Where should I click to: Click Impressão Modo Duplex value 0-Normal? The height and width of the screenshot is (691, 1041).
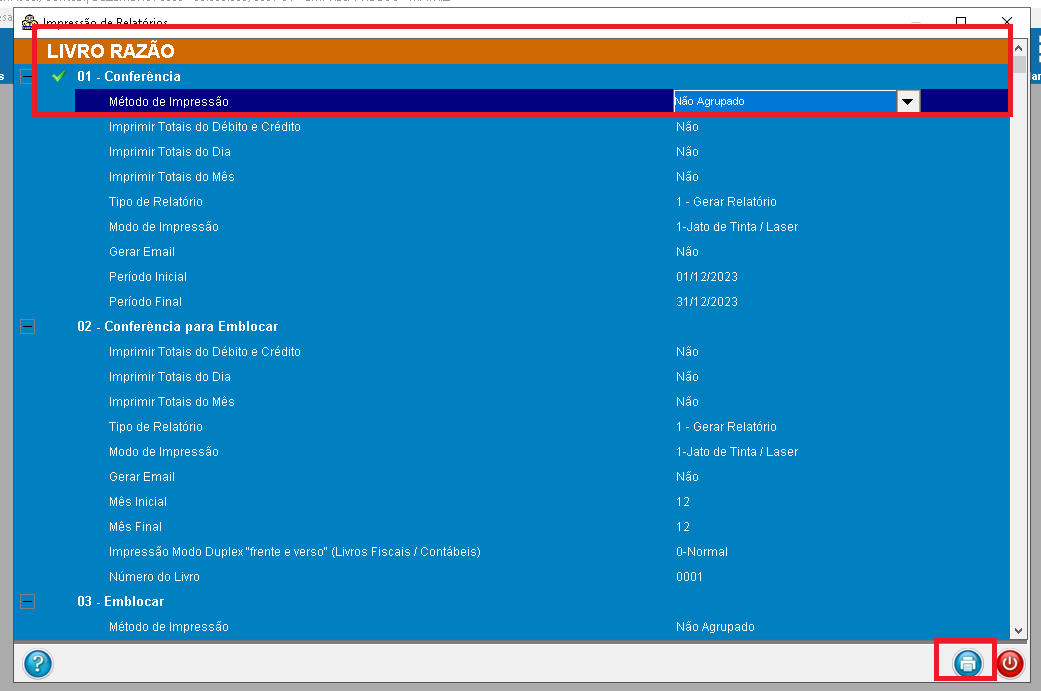[x=702, y=552]
